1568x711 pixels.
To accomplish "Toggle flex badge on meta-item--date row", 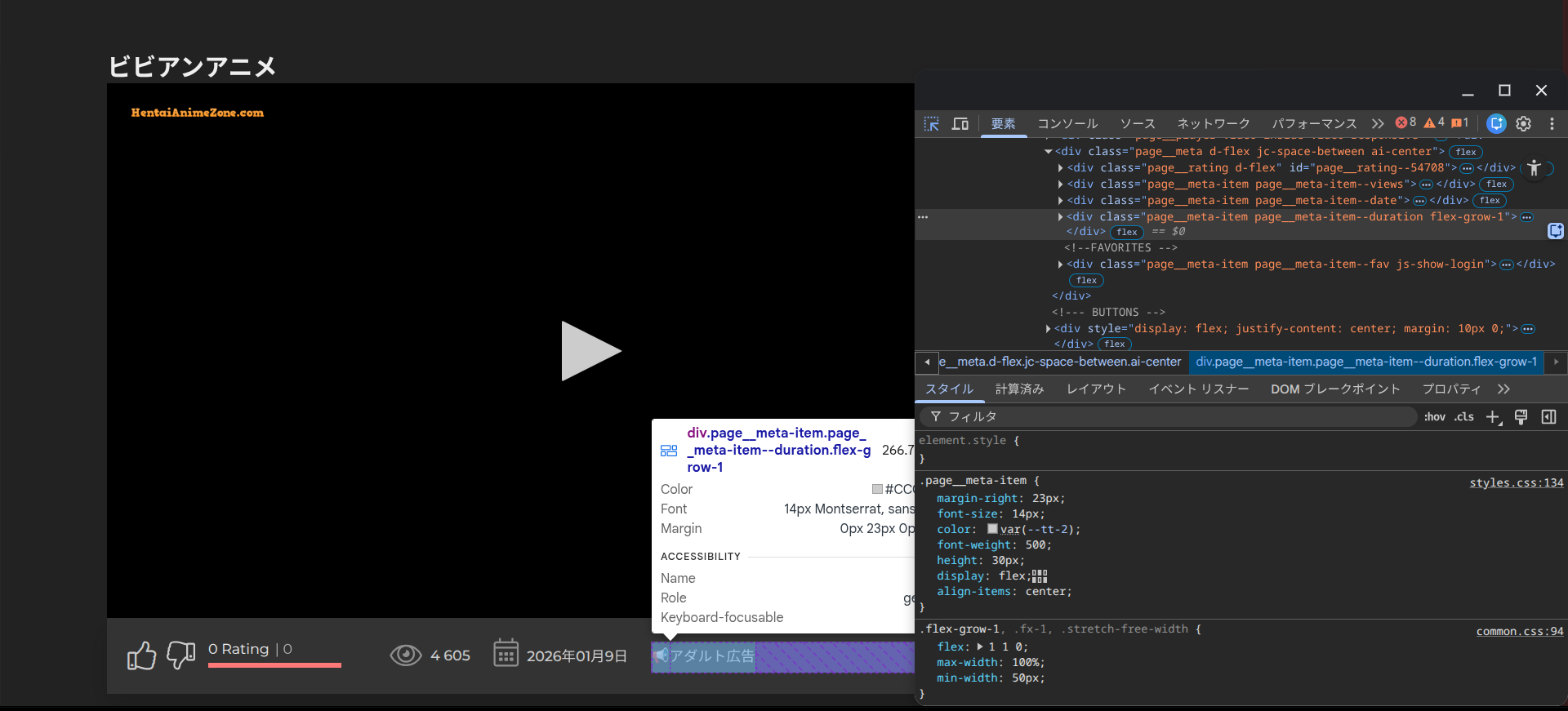I will tap(1490, 201).
